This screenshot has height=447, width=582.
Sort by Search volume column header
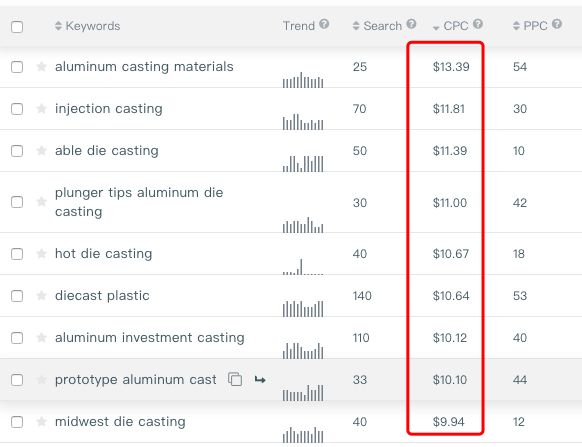pos(377,26)
